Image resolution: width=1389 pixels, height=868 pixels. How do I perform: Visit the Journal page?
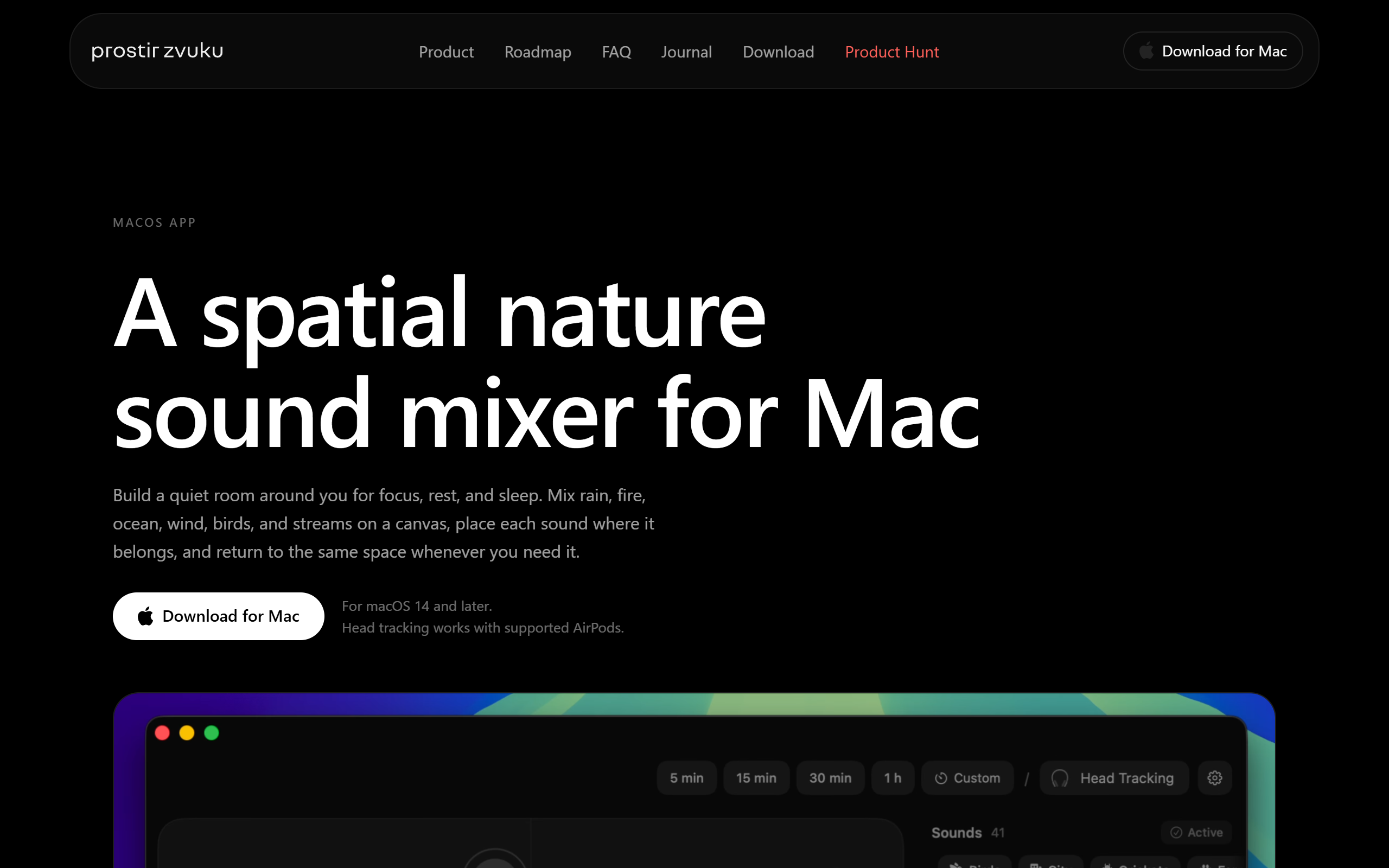pos(686,52)
